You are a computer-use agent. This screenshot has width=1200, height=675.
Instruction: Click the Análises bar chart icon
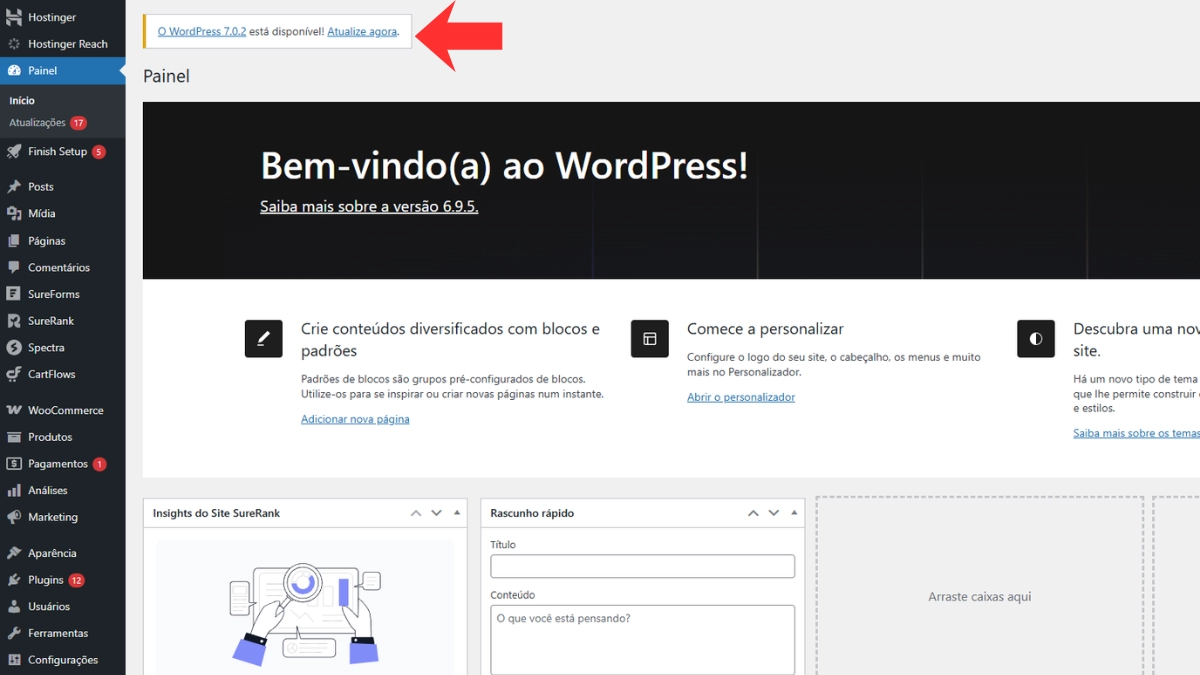14,491
